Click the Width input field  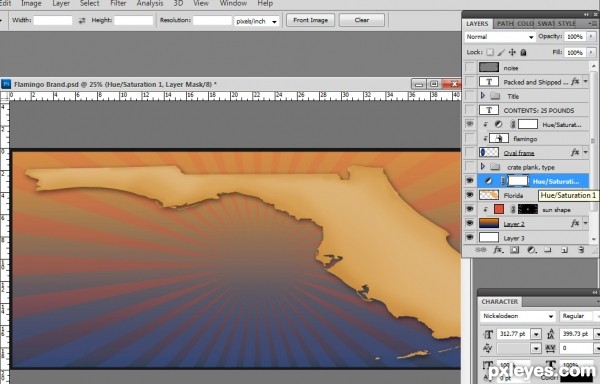(53, 20)
